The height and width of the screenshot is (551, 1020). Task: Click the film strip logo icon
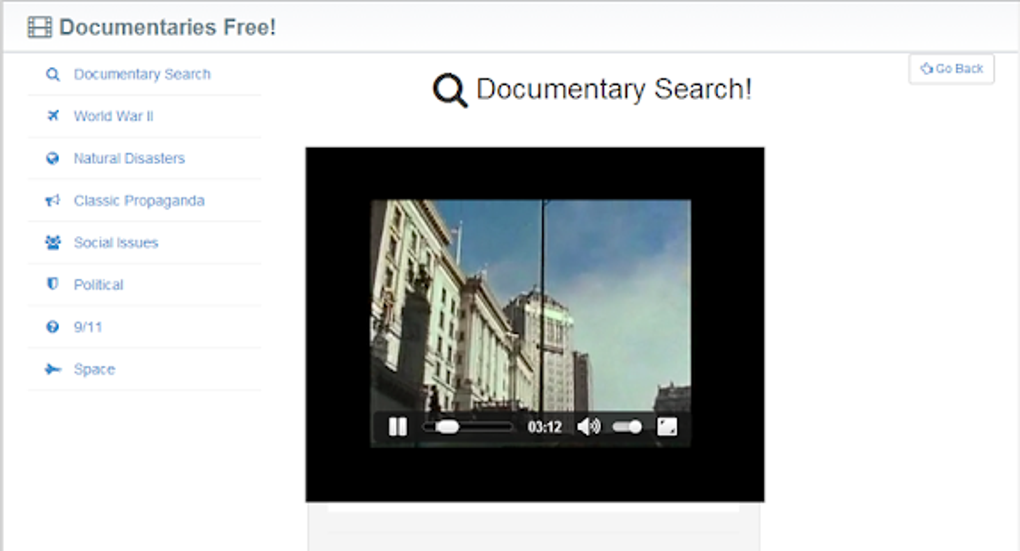coord(40,27)
